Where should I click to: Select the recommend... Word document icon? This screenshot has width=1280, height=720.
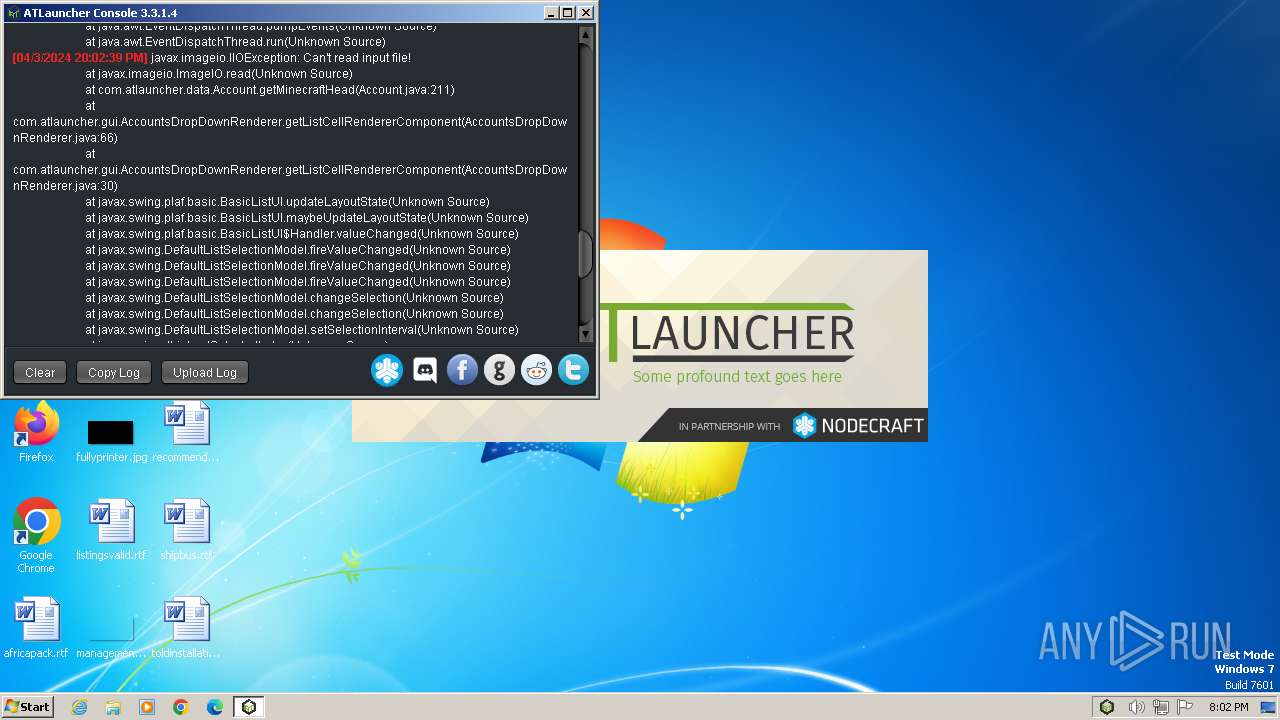[186, 432]
